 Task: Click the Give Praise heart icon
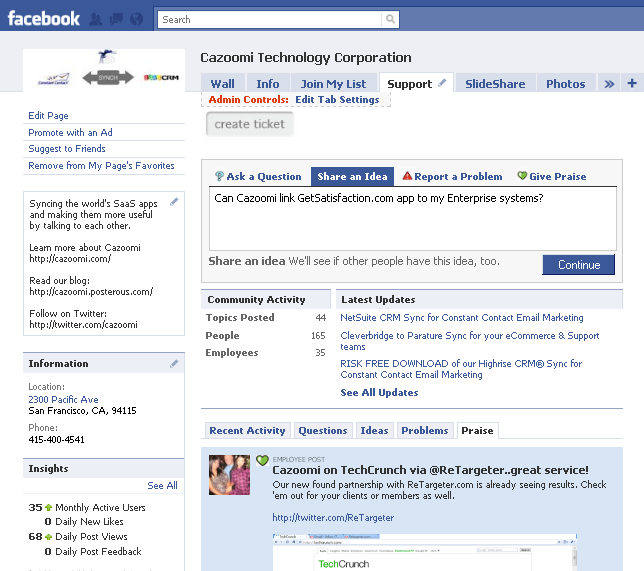click(522, 176)
